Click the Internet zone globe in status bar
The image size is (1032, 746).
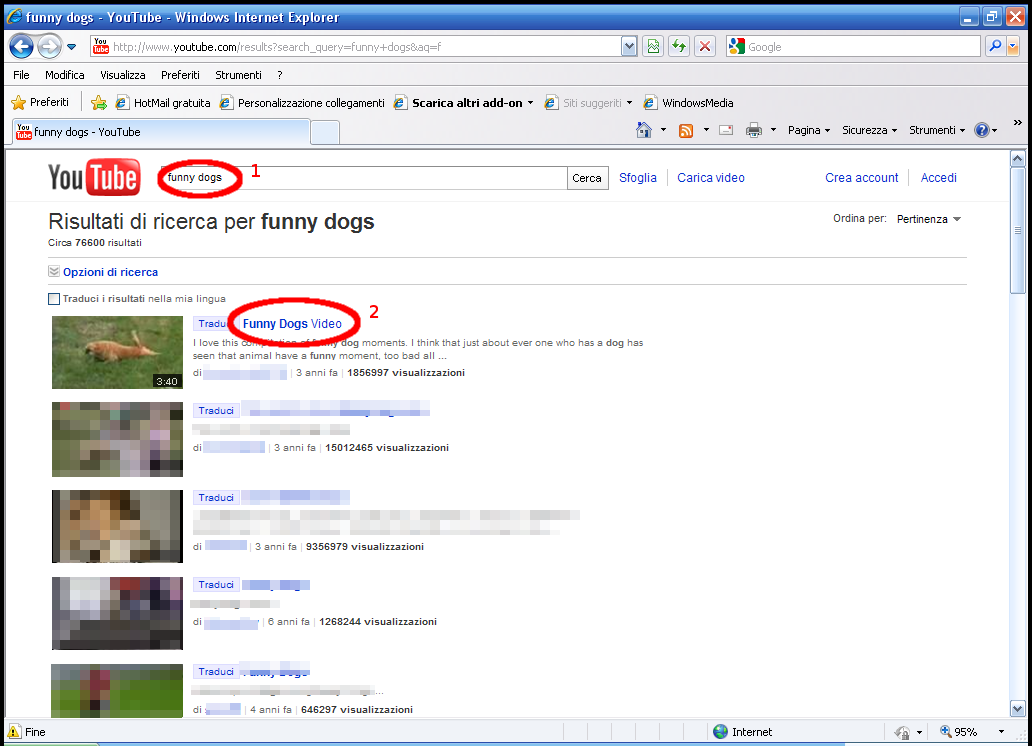[721, 732]
